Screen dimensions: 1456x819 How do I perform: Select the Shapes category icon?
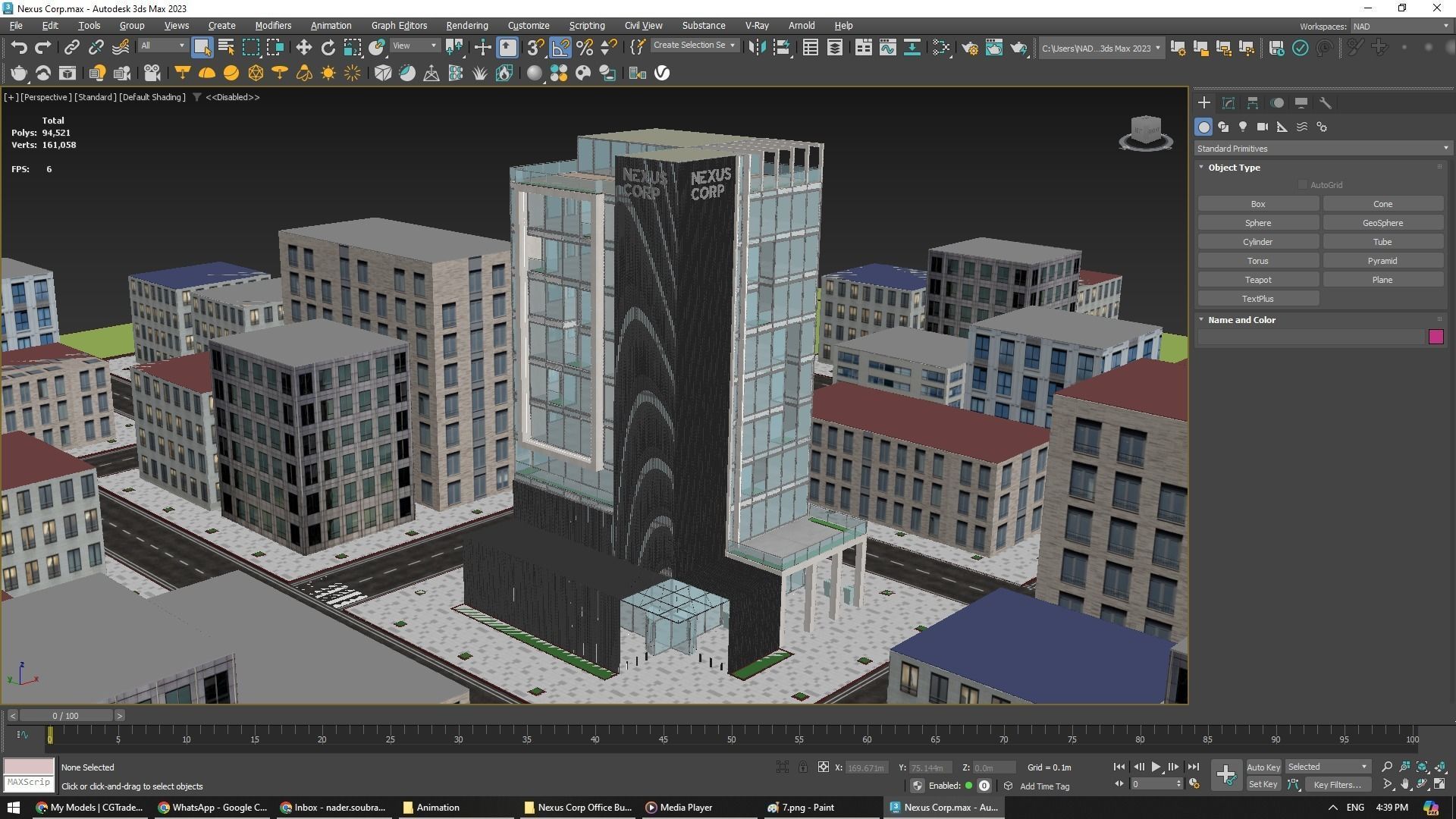(x=1223, y=127)
